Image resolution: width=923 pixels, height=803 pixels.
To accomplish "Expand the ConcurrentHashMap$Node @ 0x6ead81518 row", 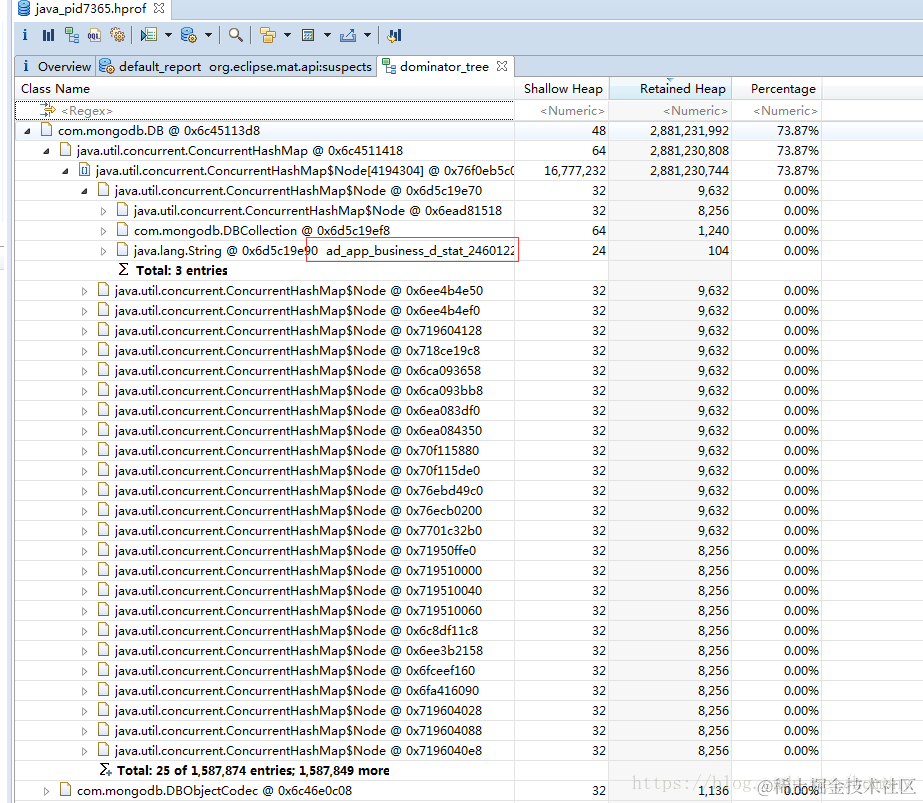I will (x=104, y=211).
